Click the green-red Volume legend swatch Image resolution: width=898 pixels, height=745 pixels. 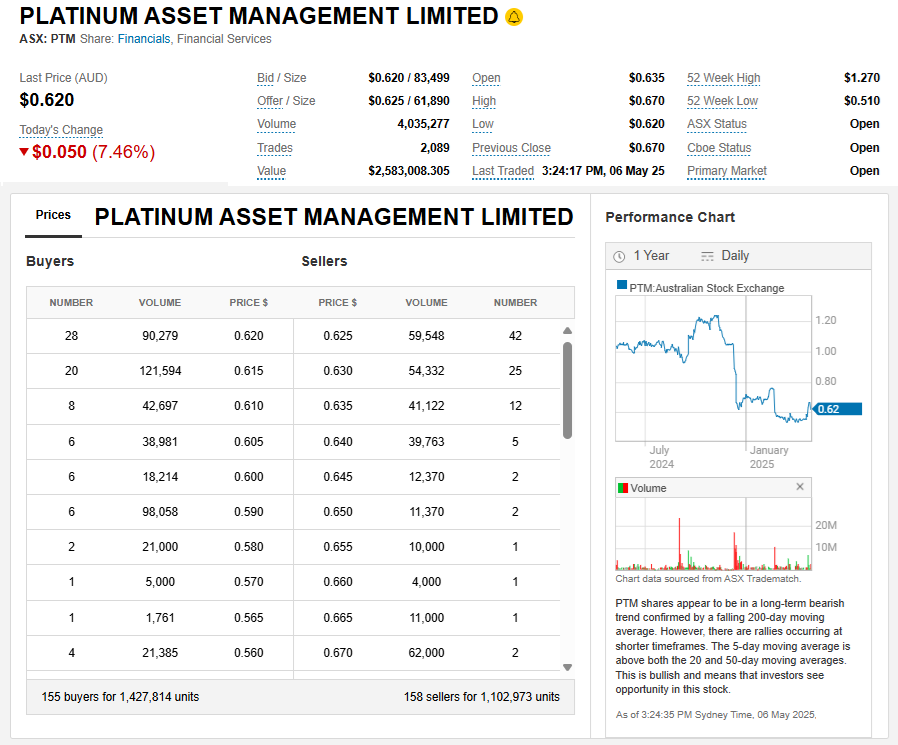click(x=622, y=488)
